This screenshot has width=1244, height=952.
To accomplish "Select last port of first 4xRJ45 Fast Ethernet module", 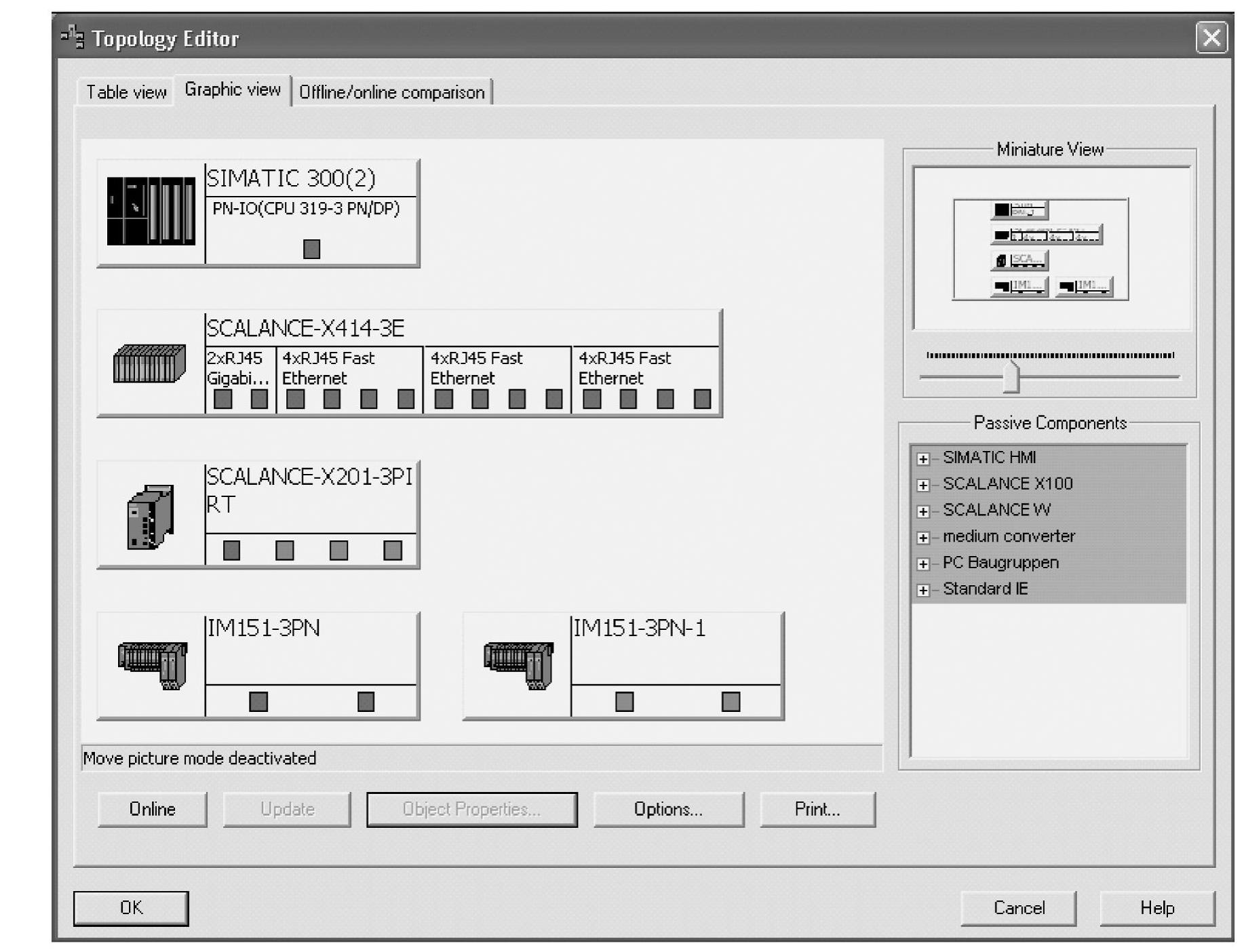I will [x=406, y=399].
